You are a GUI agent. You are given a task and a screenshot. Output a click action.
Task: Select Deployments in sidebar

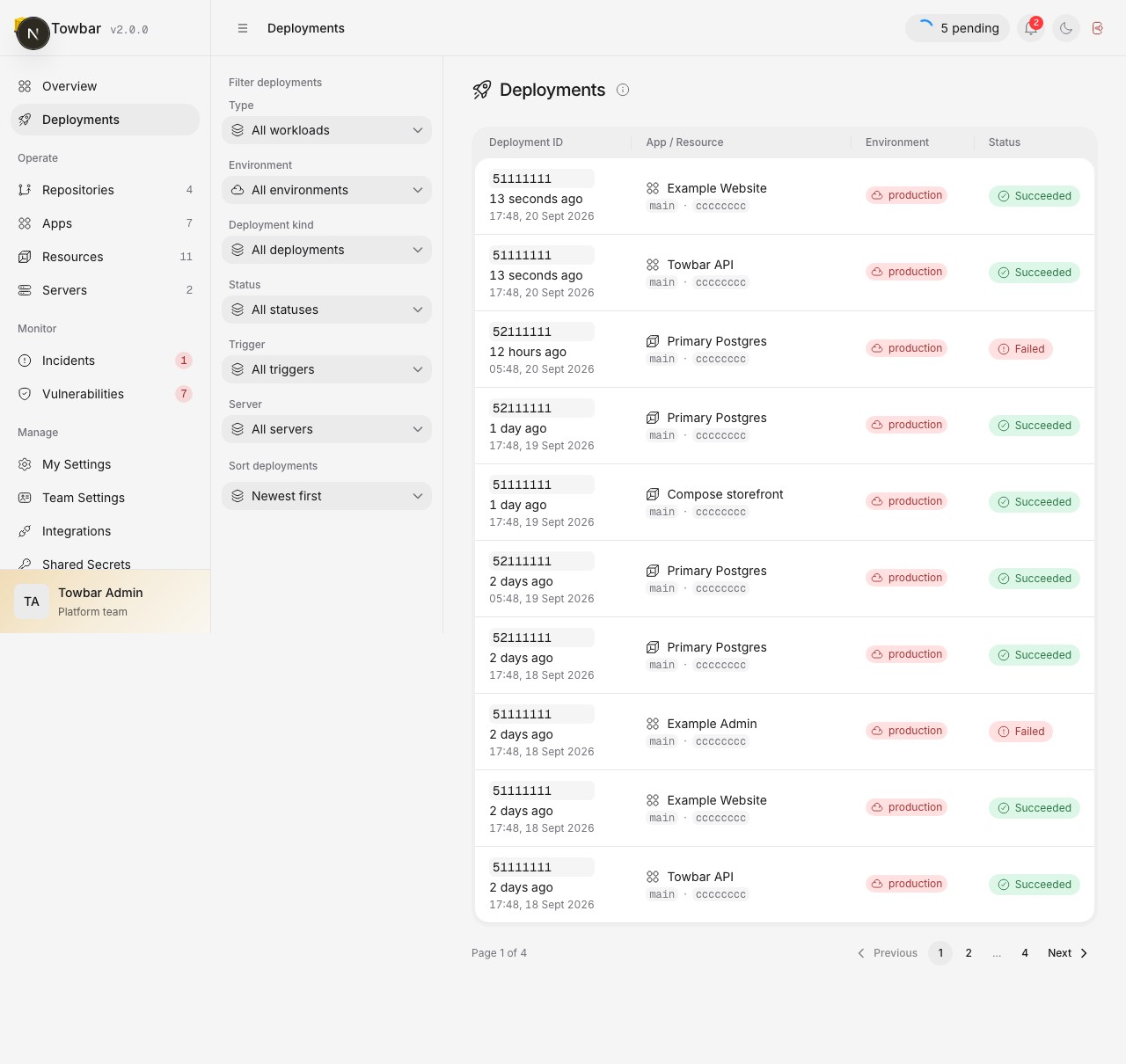tap(106, 120)
